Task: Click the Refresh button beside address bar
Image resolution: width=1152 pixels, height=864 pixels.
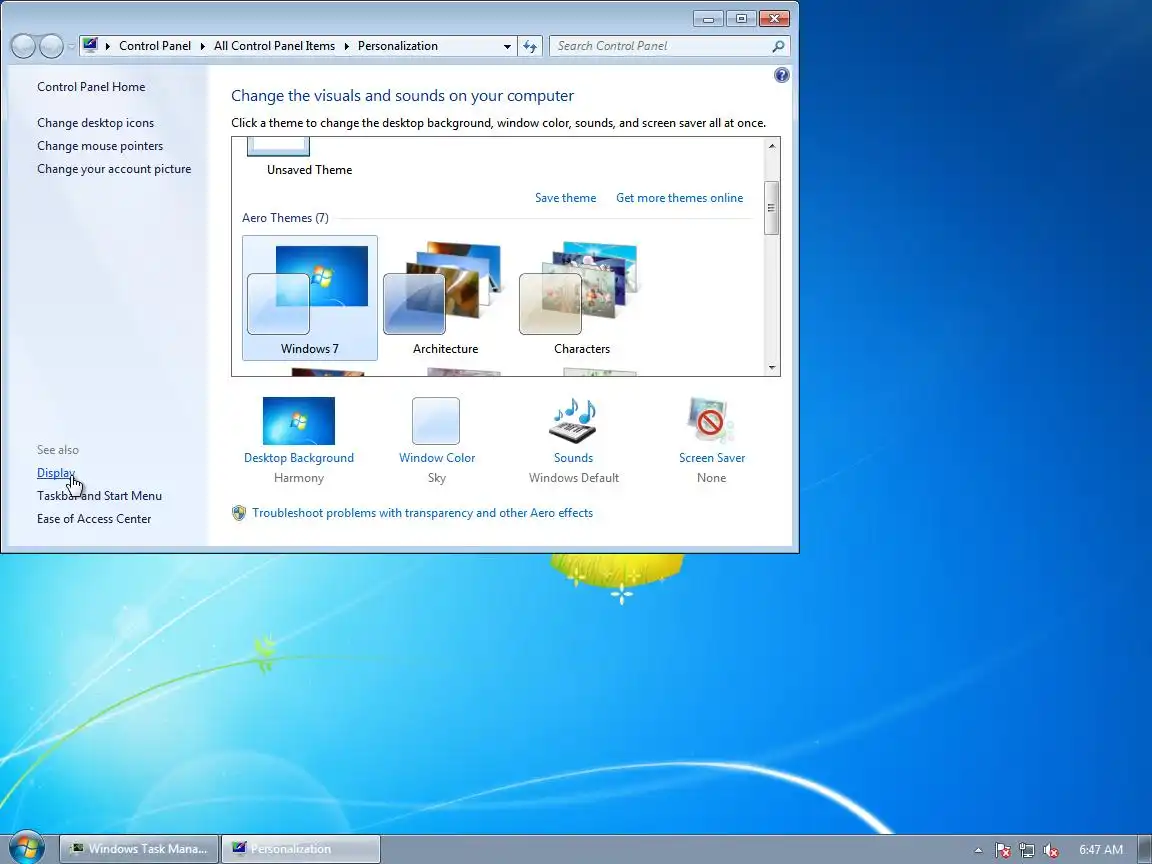Action: click(x=530, y=46)
